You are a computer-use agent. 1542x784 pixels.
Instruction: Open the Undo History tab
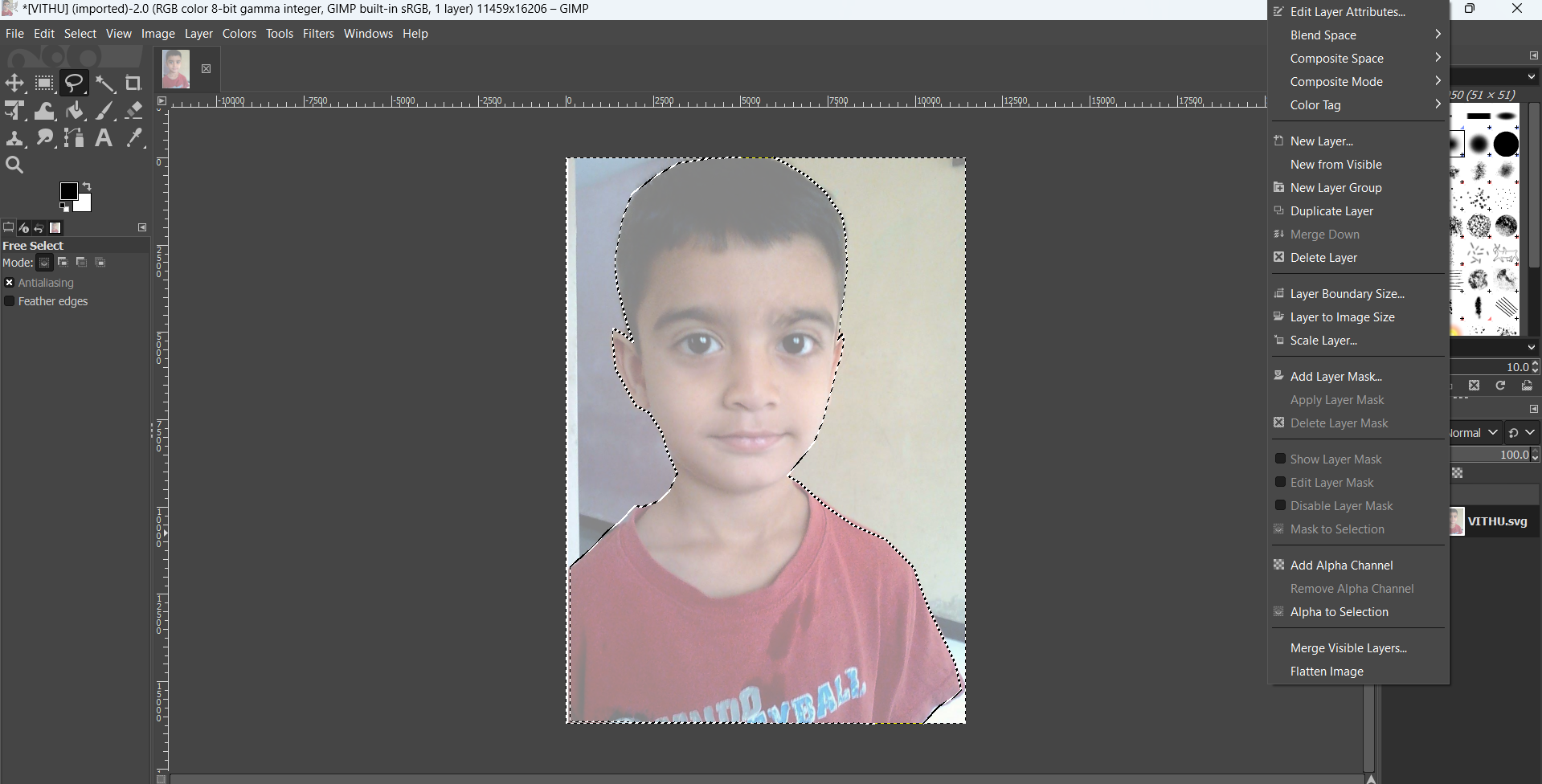(39, 228)
